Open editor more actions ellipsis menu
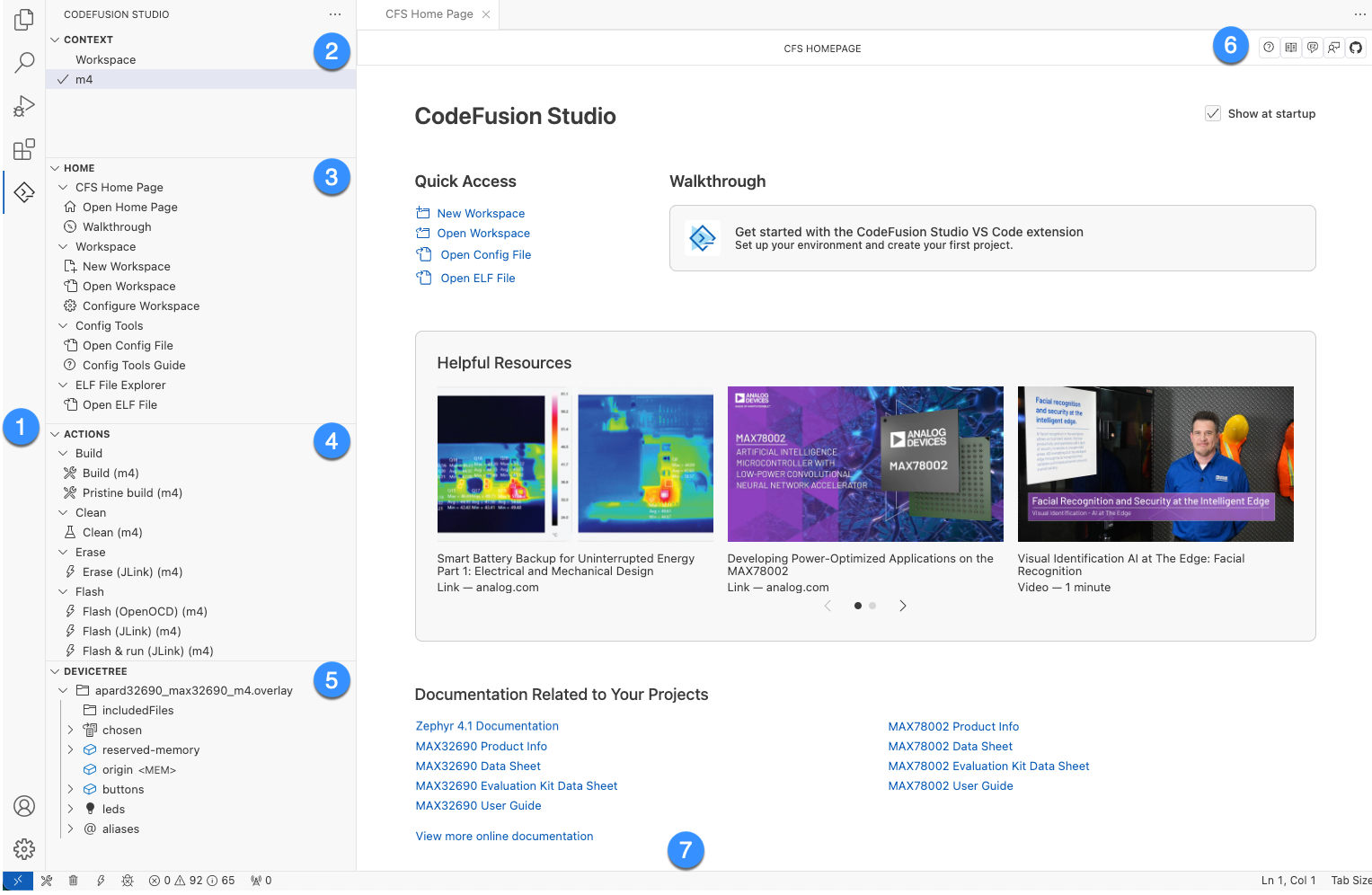Screen dimensions: 1372x895 click(1359, 14)
